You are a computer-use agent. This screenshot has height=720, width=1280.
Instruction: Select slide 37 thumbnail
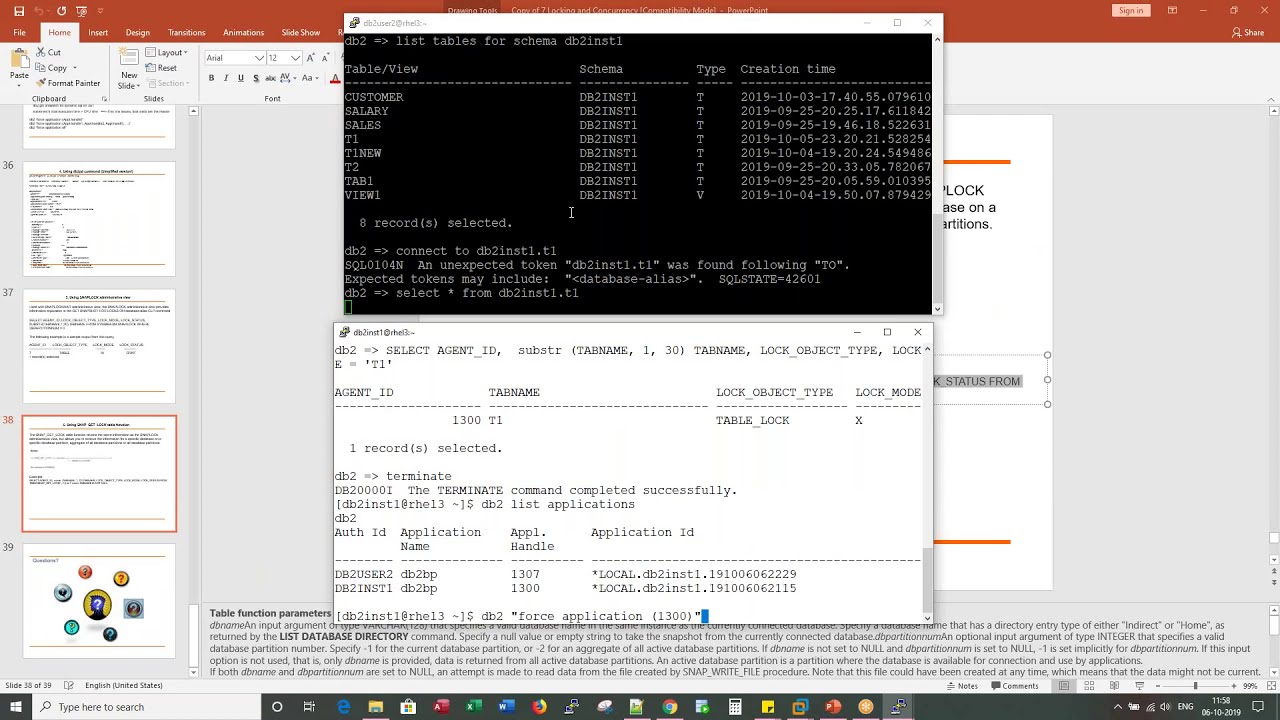pos(99,347)
